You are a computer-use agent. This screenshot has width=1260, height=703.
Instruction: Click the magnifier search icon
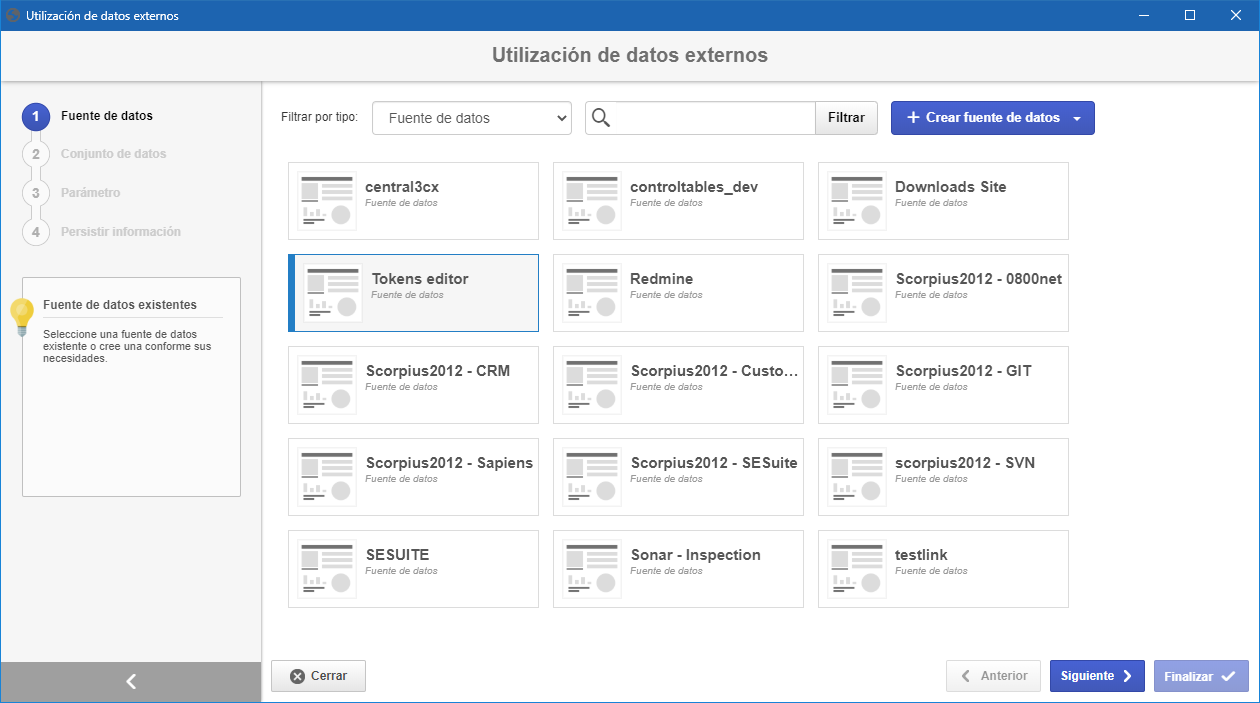point(601,118)
